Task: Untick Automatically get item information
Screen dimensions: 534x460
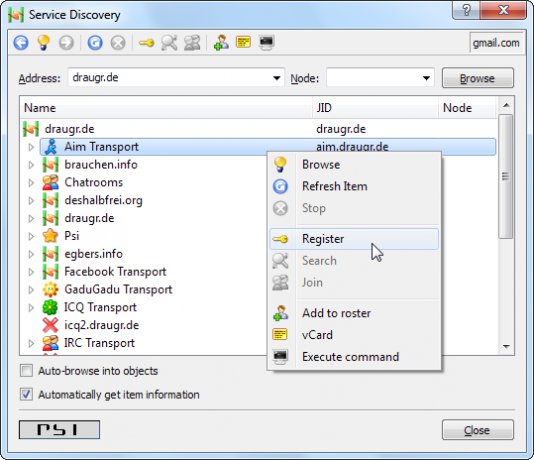Action: pyautogui.click(x=26, y=394)
